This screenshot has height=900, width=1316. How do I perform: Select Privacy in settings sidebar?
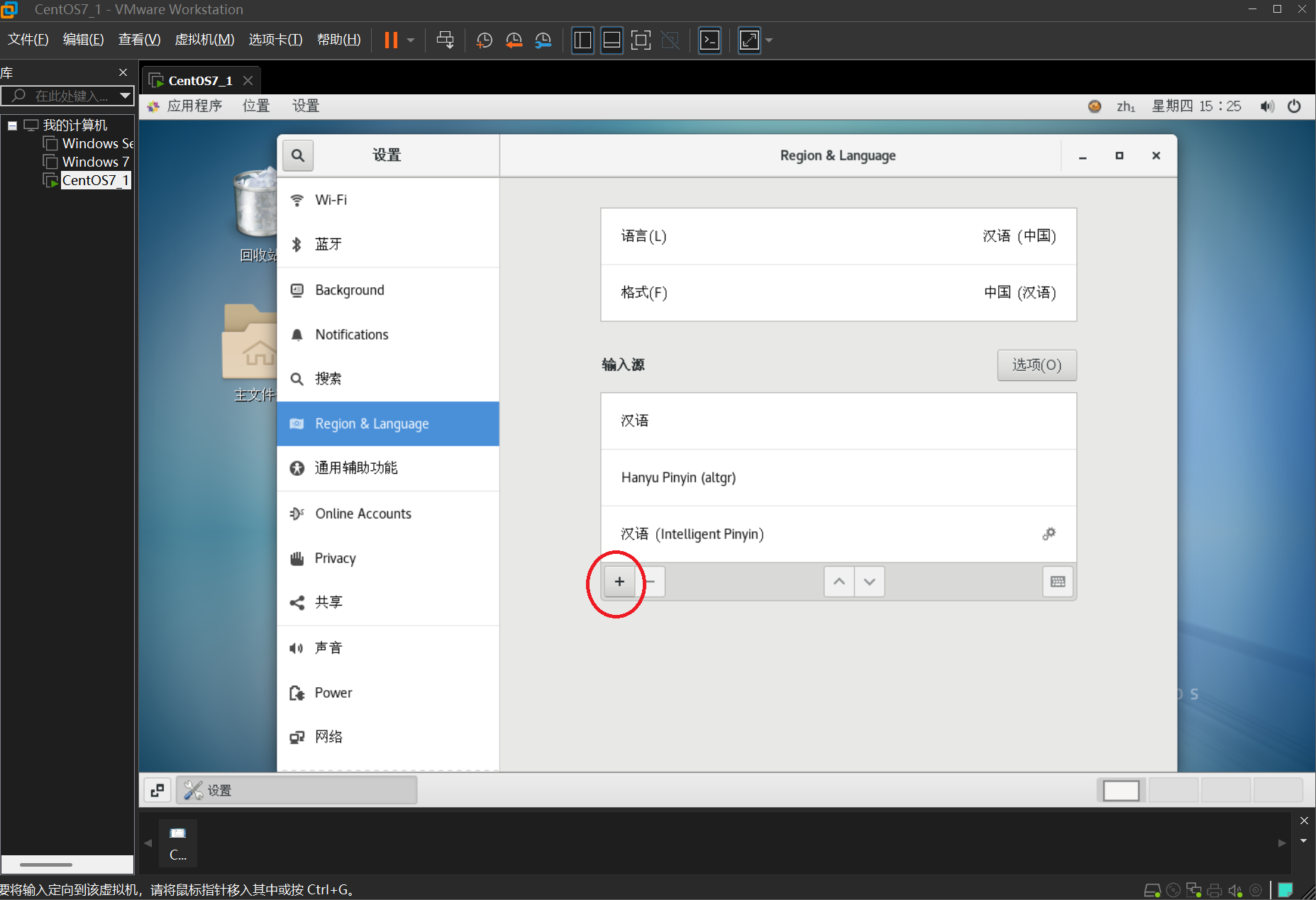388,558
